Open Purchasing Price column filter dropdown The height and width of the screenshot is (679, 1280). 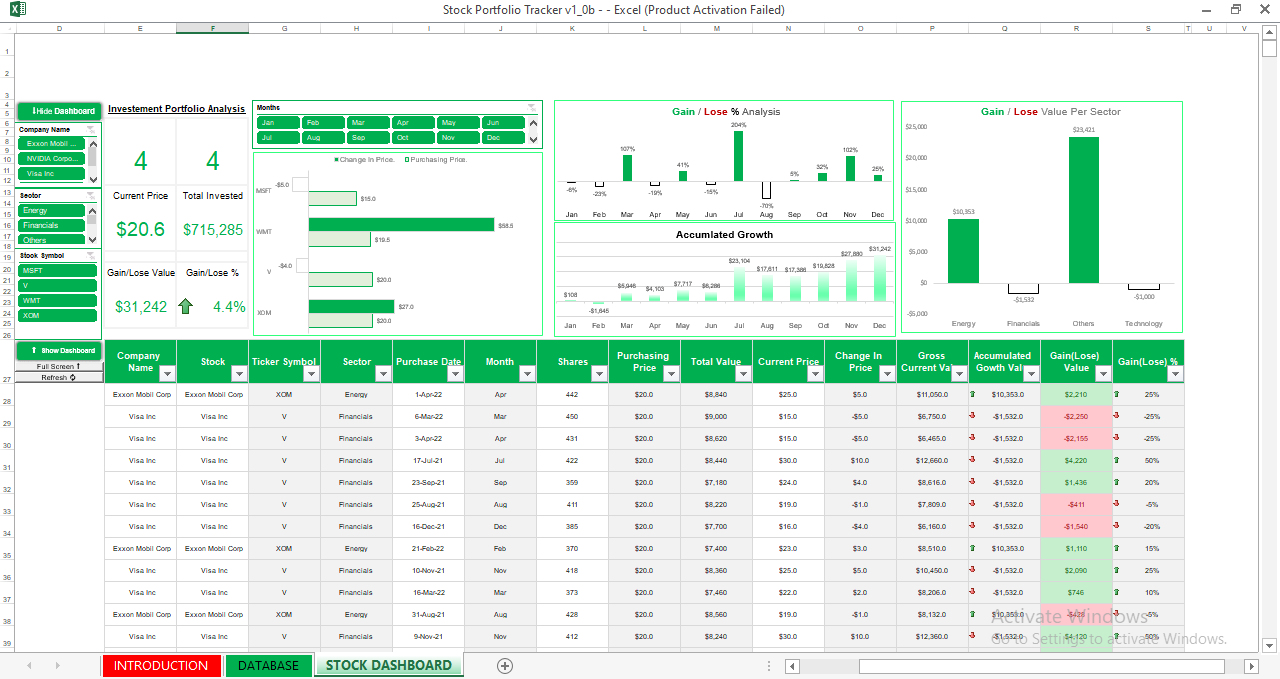[671, 374]
